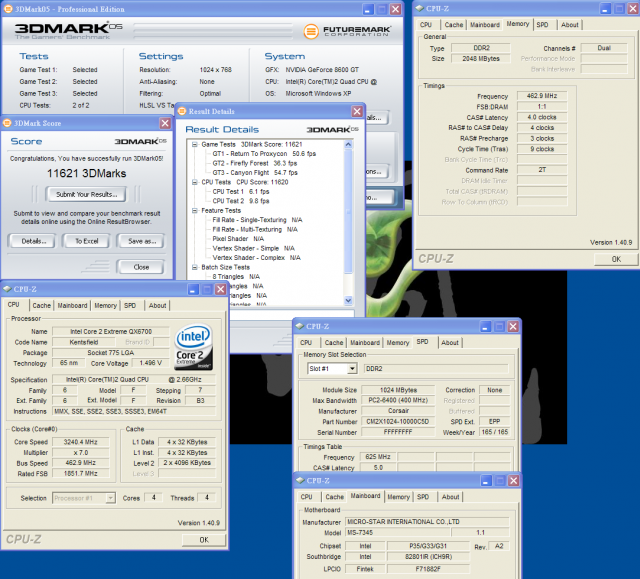Click the Part Number CM2X1024-10000C5D field

(x=398, y=421)
